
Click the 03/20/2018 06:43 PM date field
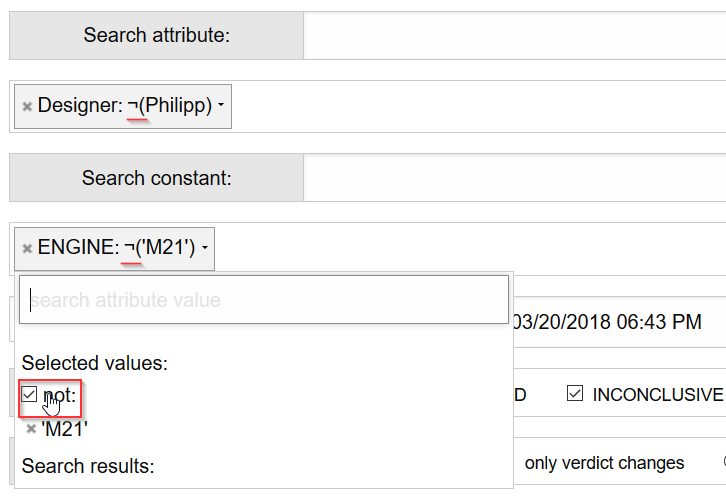coord(606,322)
